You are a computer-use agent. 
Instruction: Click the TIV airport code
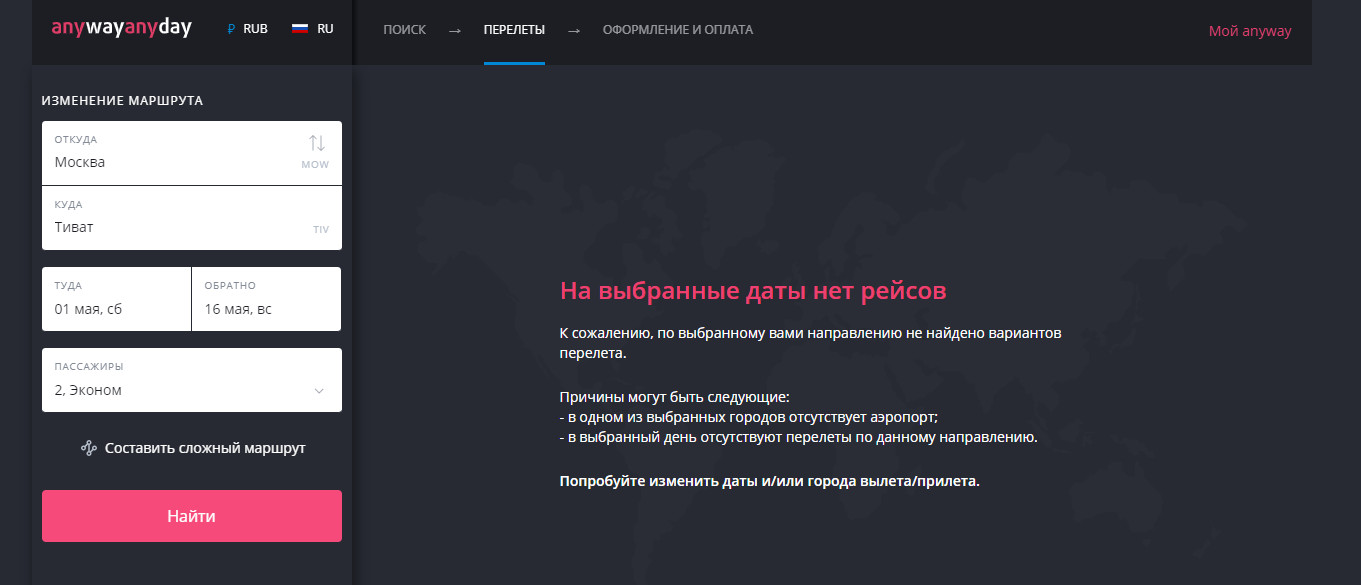tap(321, 229)
